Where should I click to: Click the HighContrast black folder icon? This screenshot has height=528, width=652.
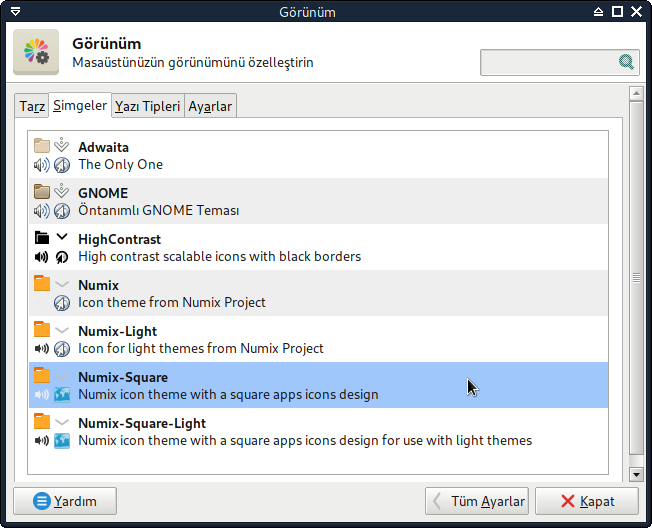42,237
